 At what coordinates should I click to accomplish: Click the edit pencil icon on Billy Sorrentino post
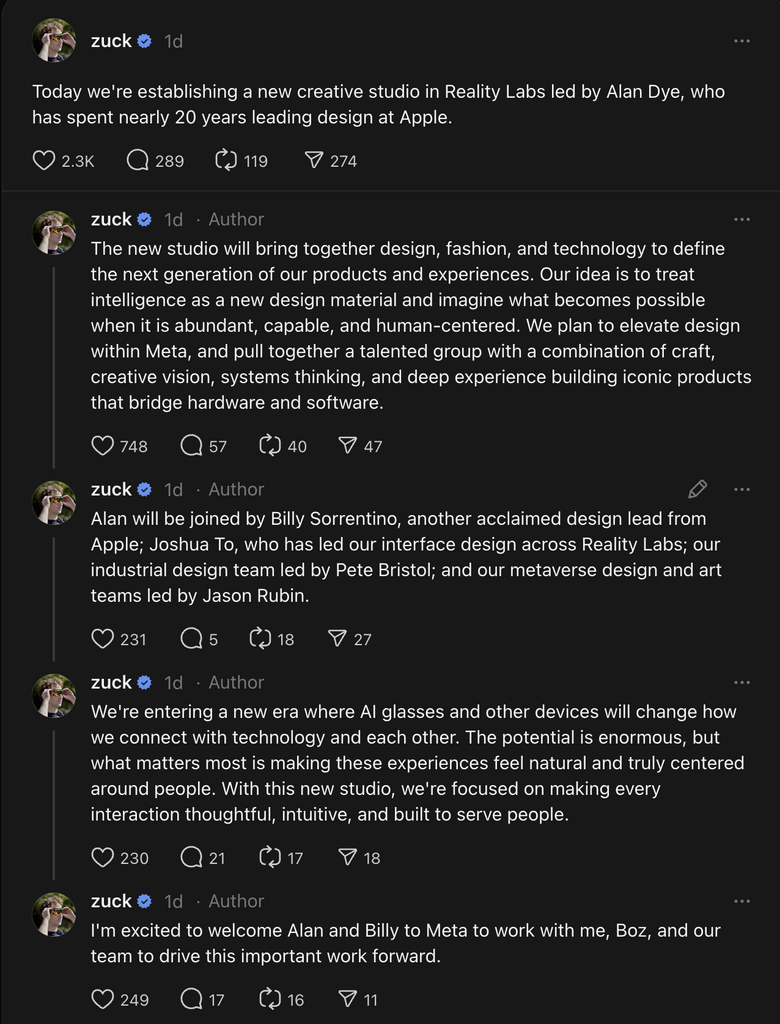pos(698,489)
